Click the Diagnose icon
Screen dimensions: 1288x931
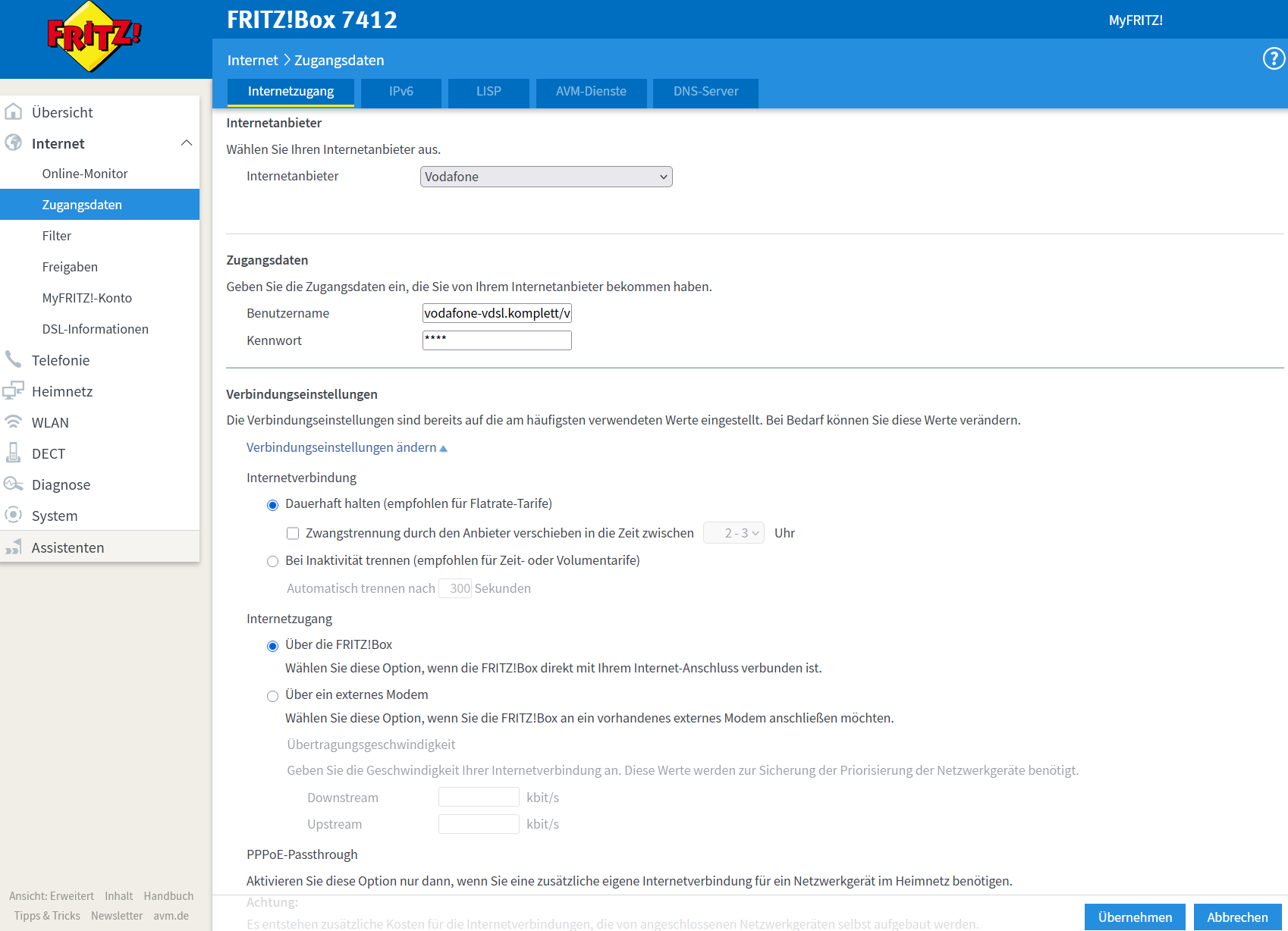(13, 484)
